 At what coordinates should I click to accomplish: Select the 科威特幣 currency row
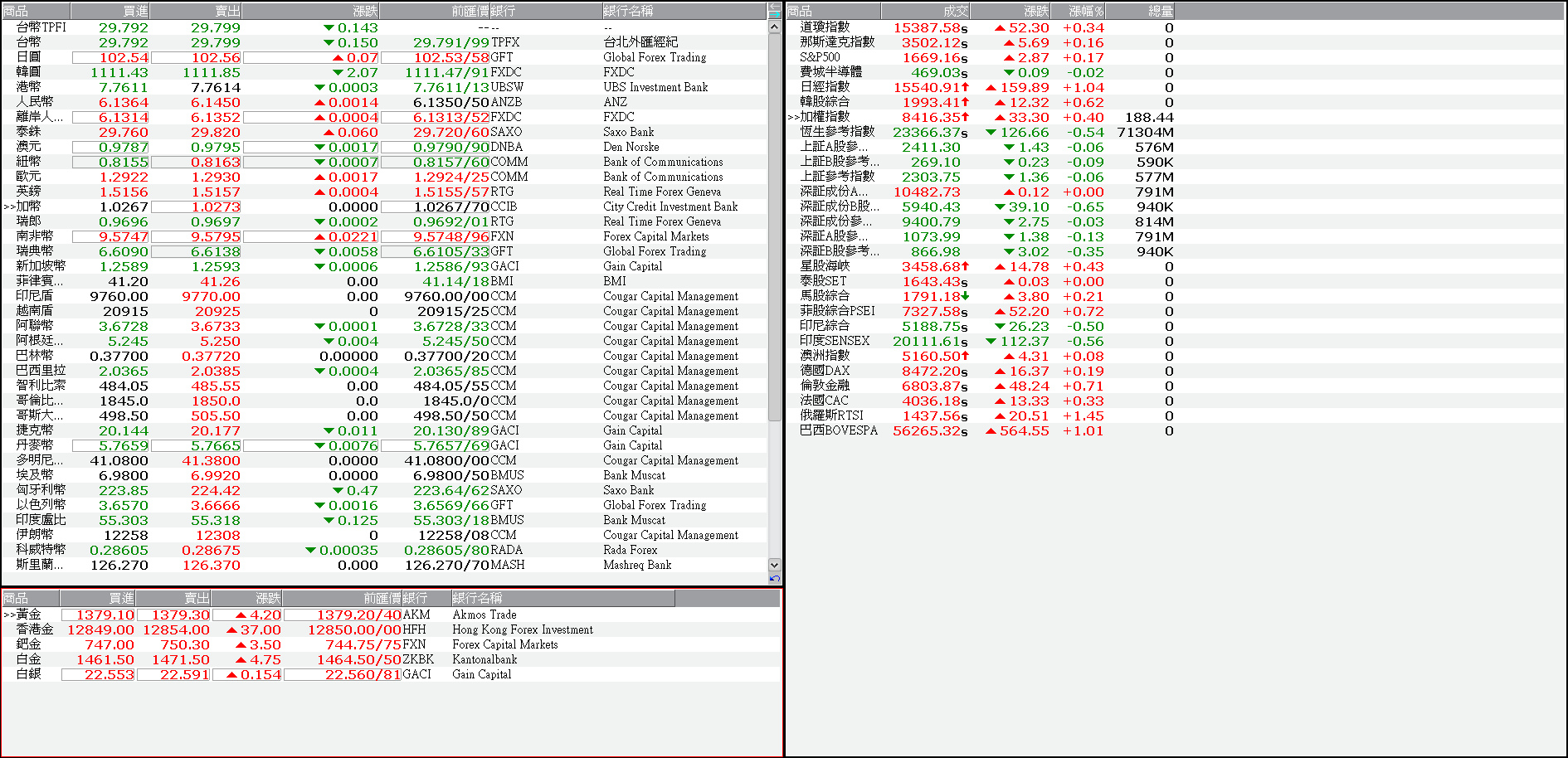[x=384, y=550]
